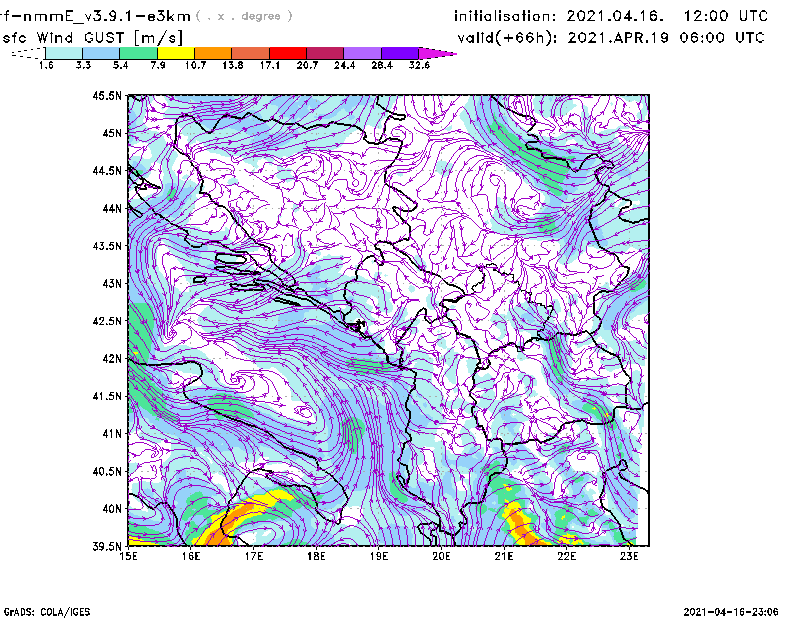The width and height of the screenshot is (800, 618).
Task: Click the 45.5N latitude label
Action: pyautogui.click(x=107, y=95)
